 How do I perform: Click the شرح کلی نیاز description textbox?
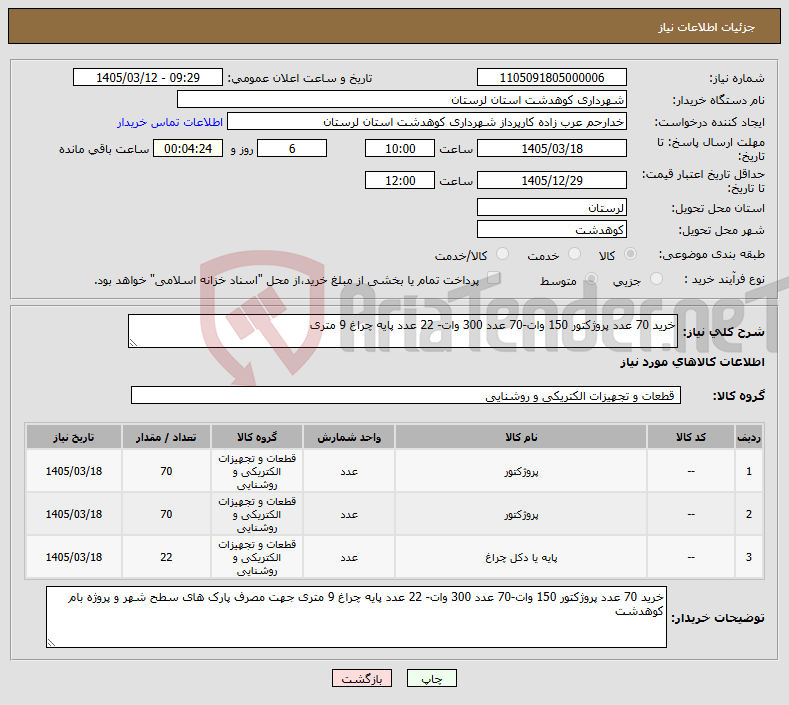(x=403, y=331)
